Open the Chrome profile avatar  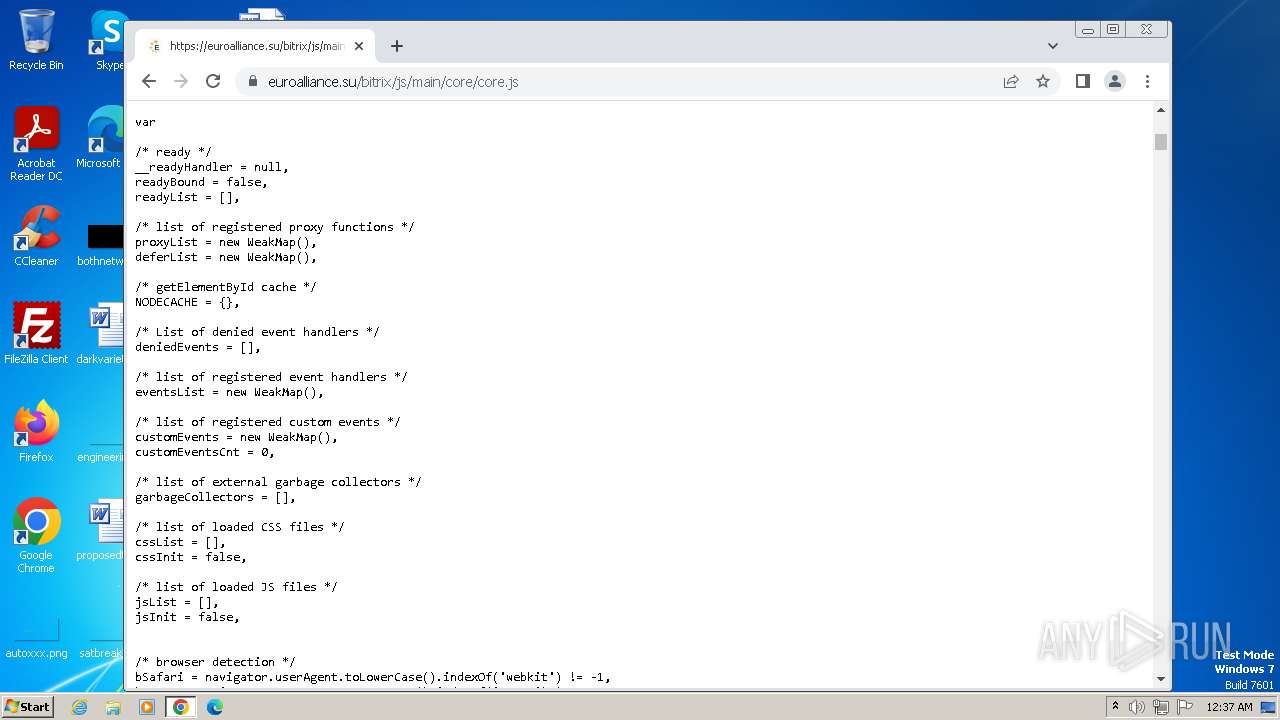[1115, 82]
